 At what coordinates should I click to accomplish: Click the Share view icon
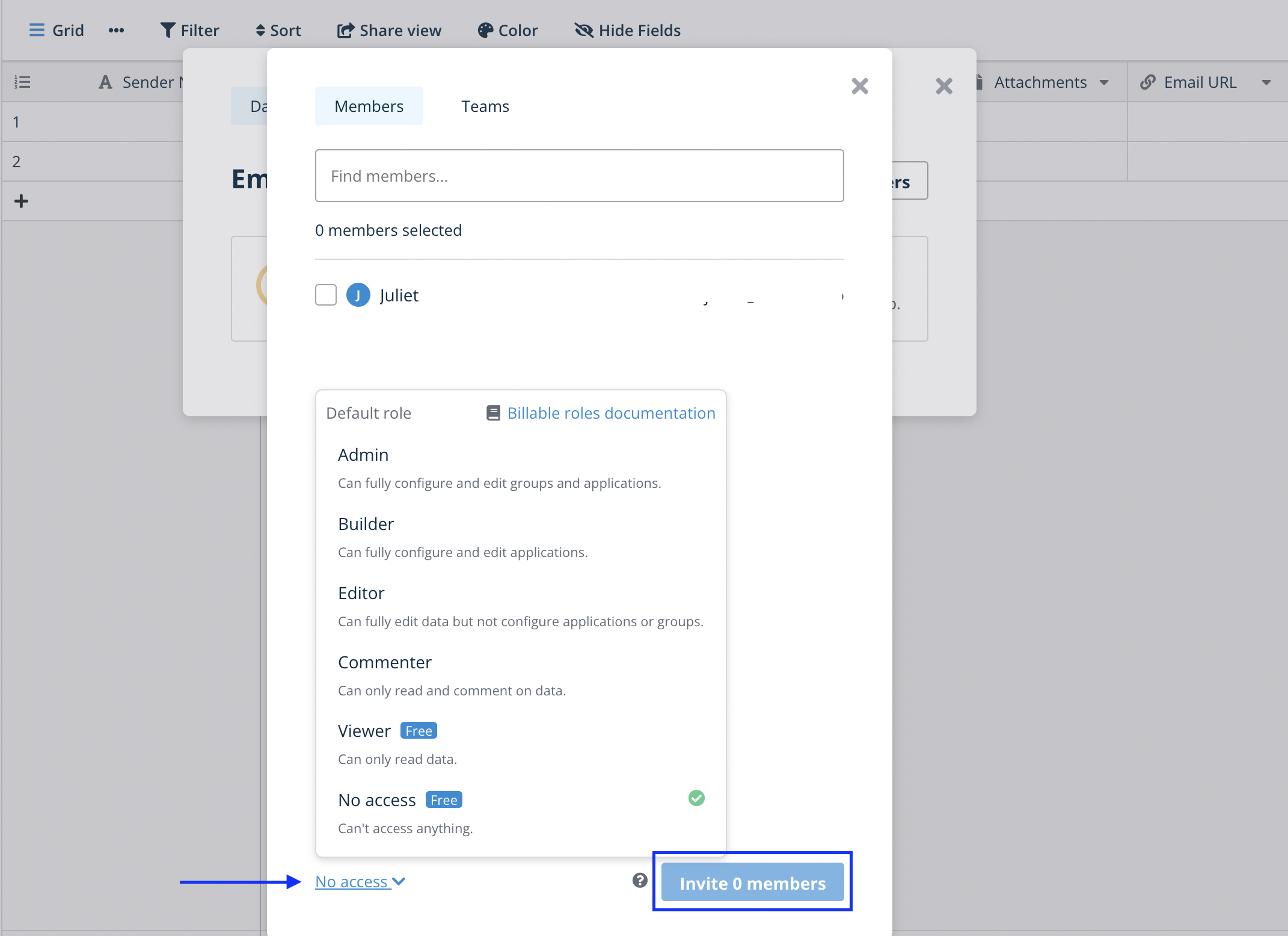(345, 30)
